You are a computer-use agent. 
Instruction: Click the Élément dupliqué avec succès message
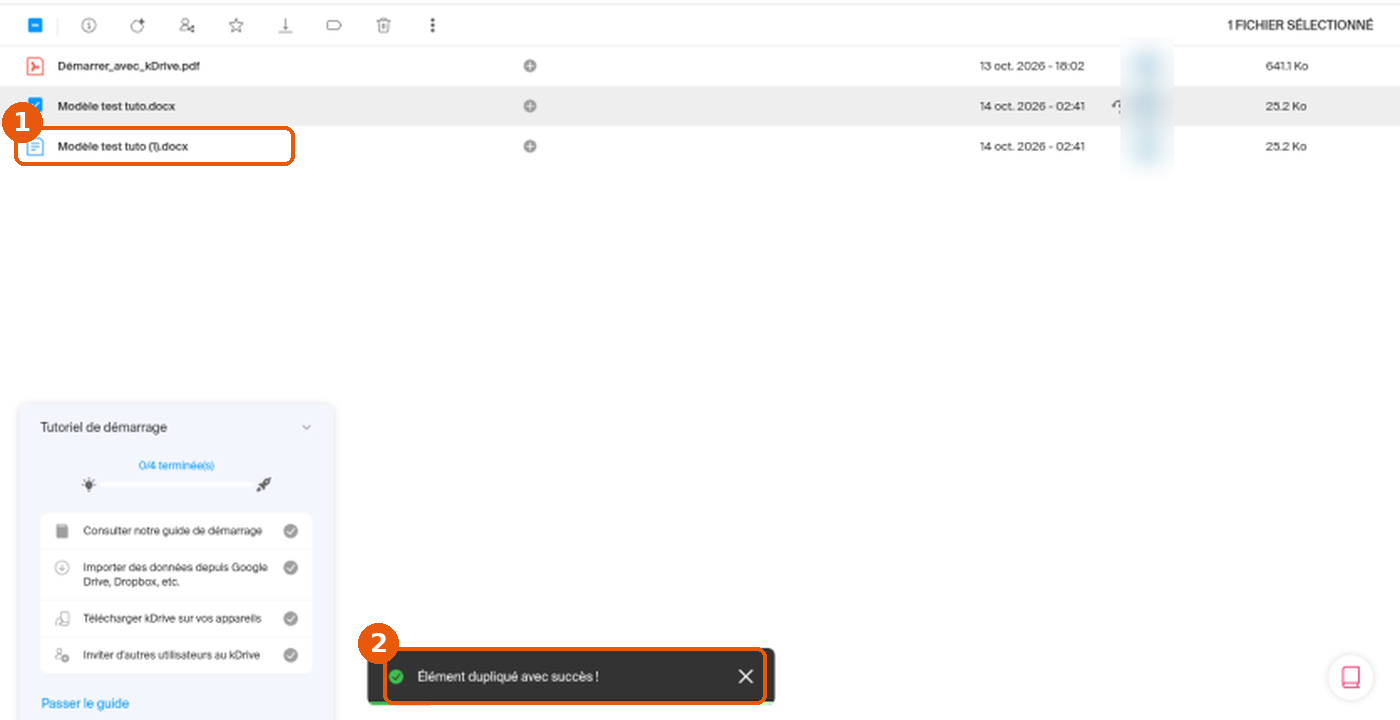point(508,677)
